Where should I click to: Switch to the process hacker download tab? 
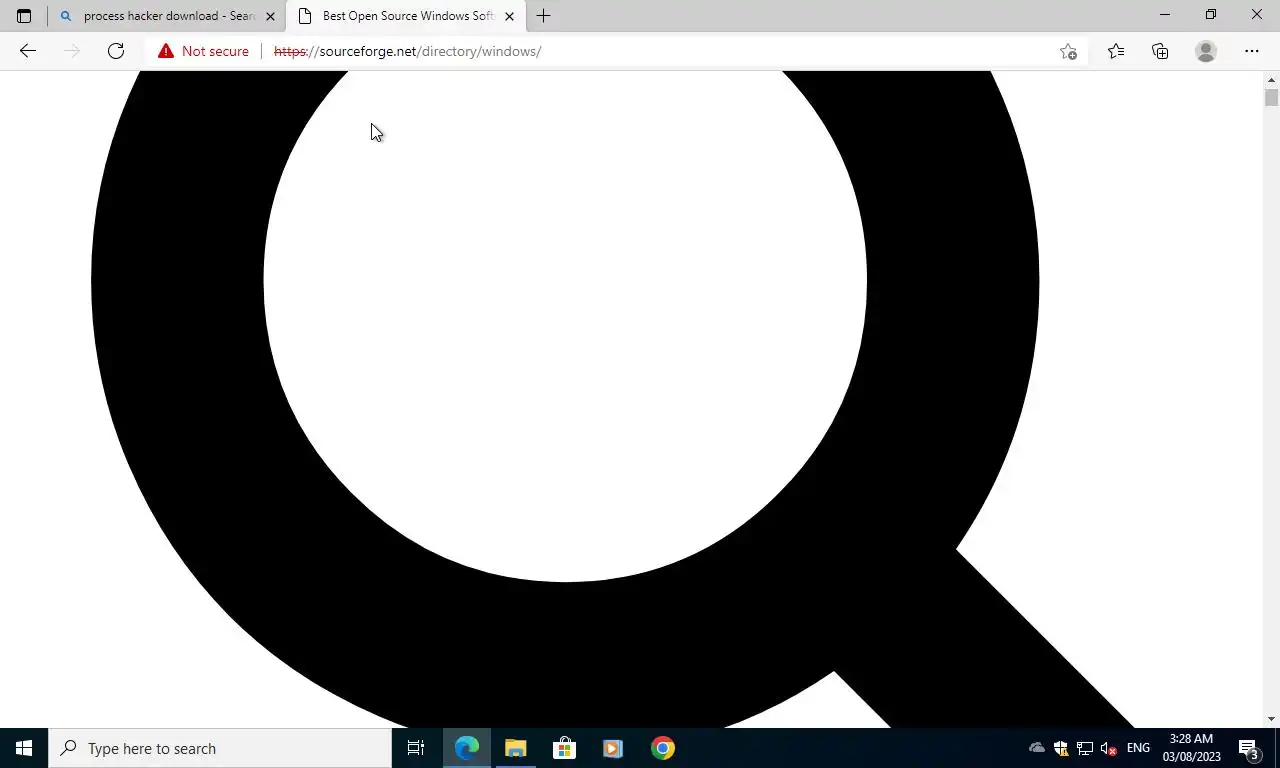(x=166, y=16)
